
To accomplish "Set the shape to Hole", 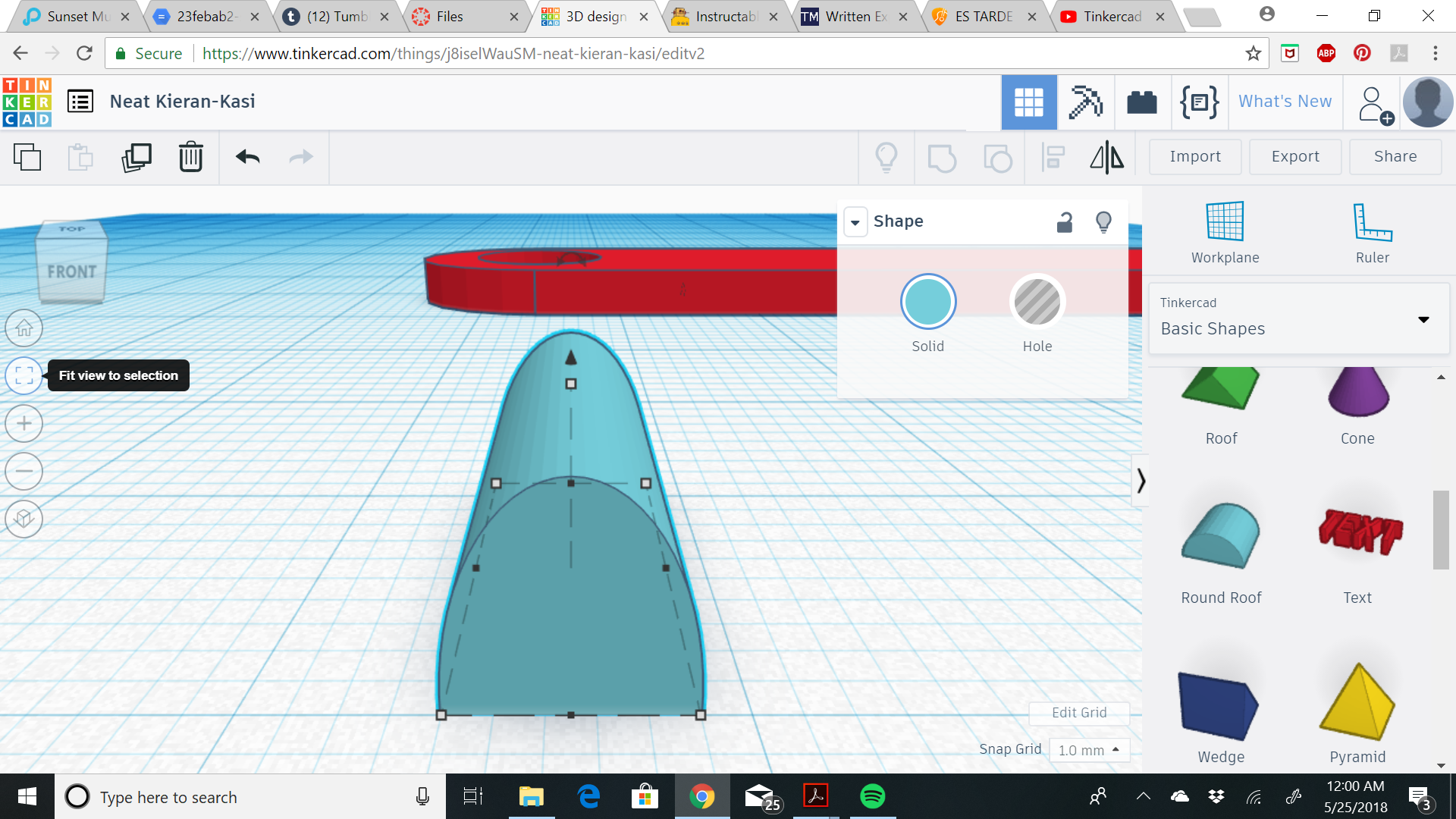I will tap(1037, 301).
